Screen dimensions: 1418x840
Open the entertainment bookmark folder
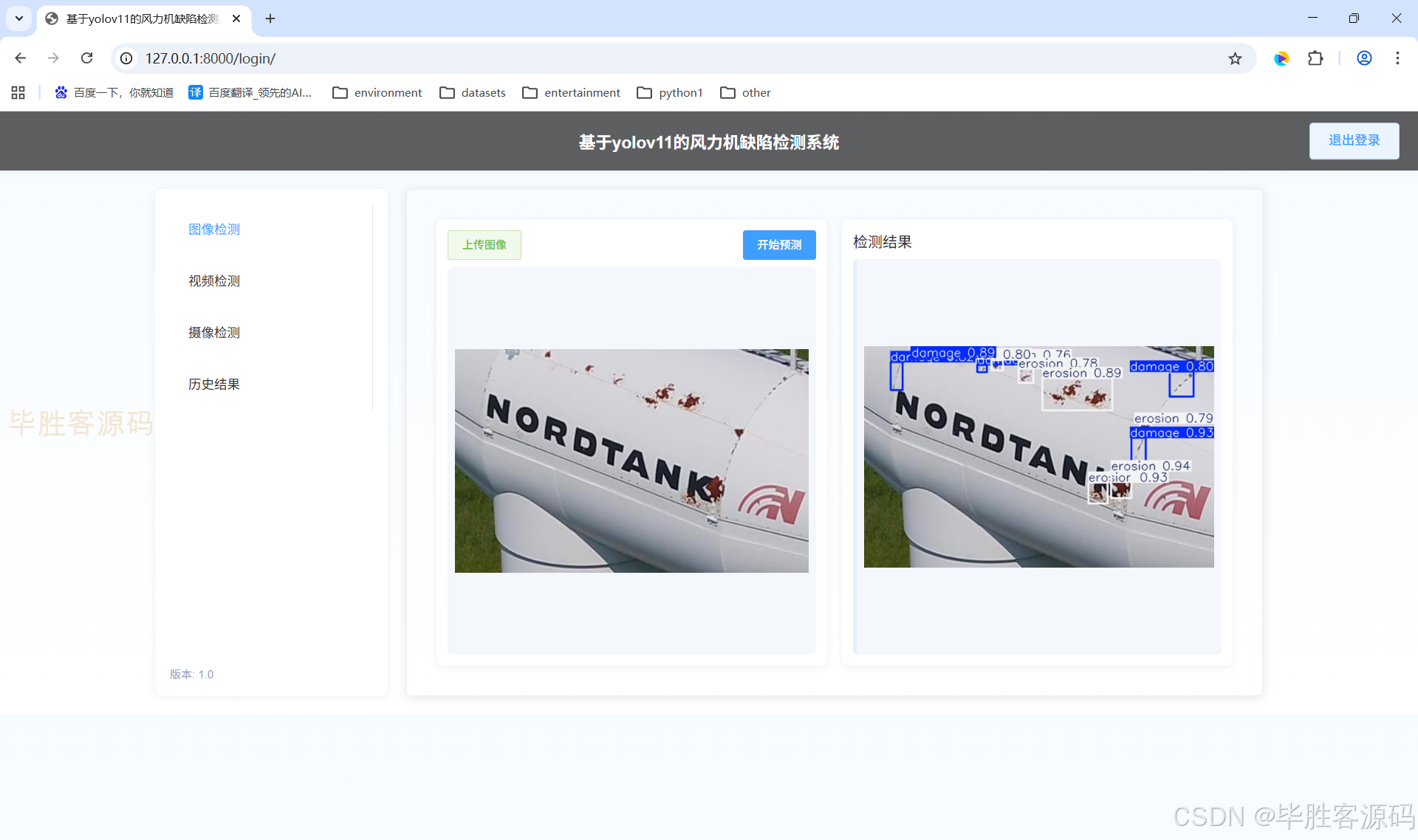pos(572,92)
